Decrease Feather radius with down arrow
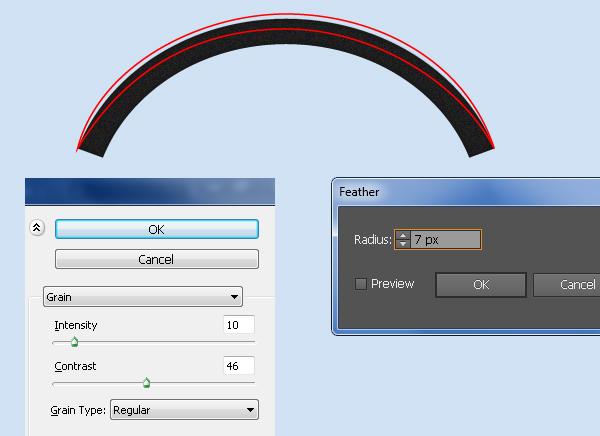 pos(403,244)
